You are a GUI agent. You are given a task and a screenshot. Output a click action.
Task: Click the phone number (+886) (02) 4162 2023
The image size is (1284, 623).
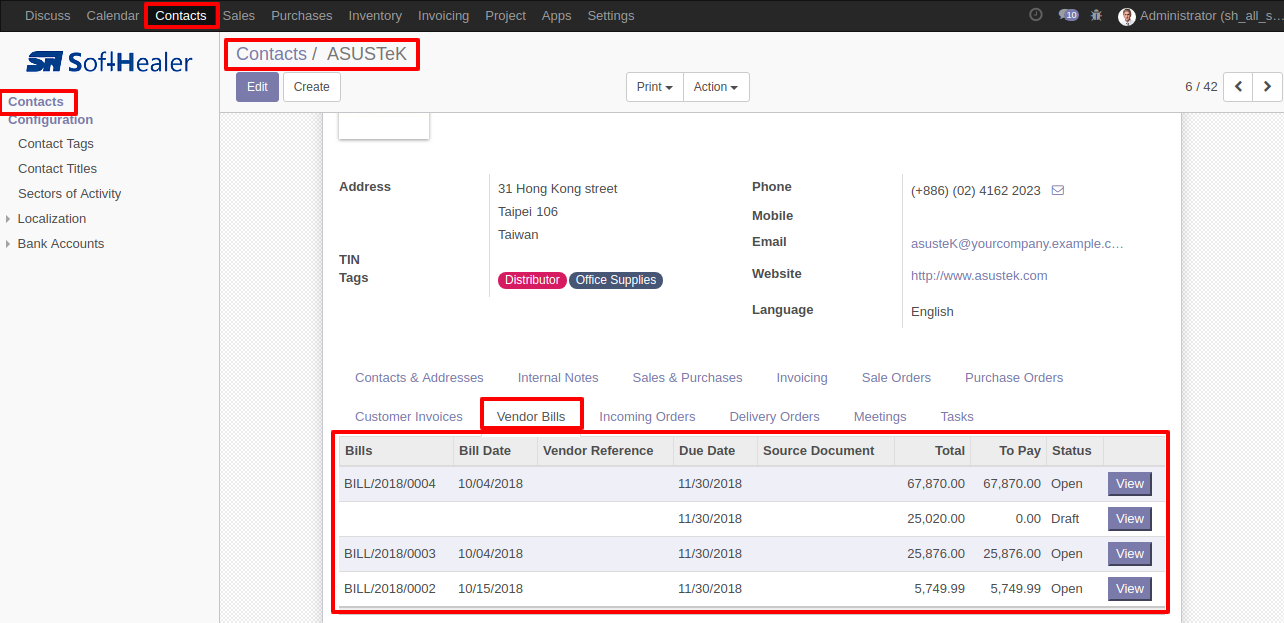pos(975,190)
